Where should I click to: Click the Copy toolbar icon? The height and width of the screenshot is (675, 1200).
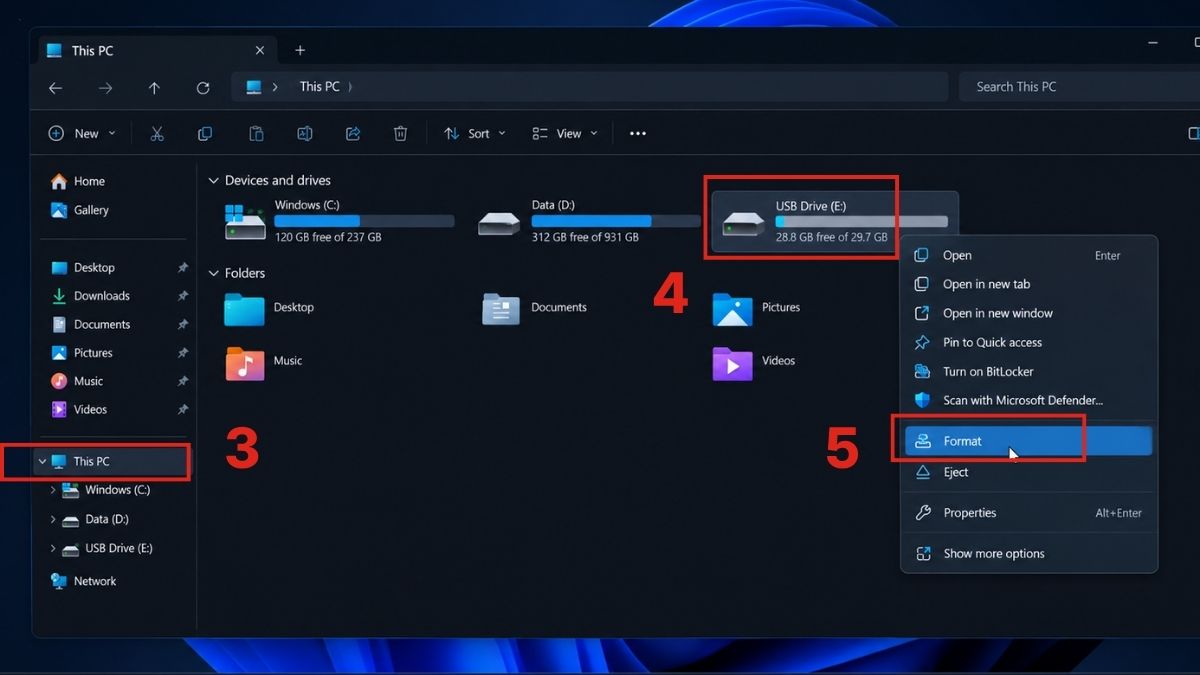[x=205, y=133]
